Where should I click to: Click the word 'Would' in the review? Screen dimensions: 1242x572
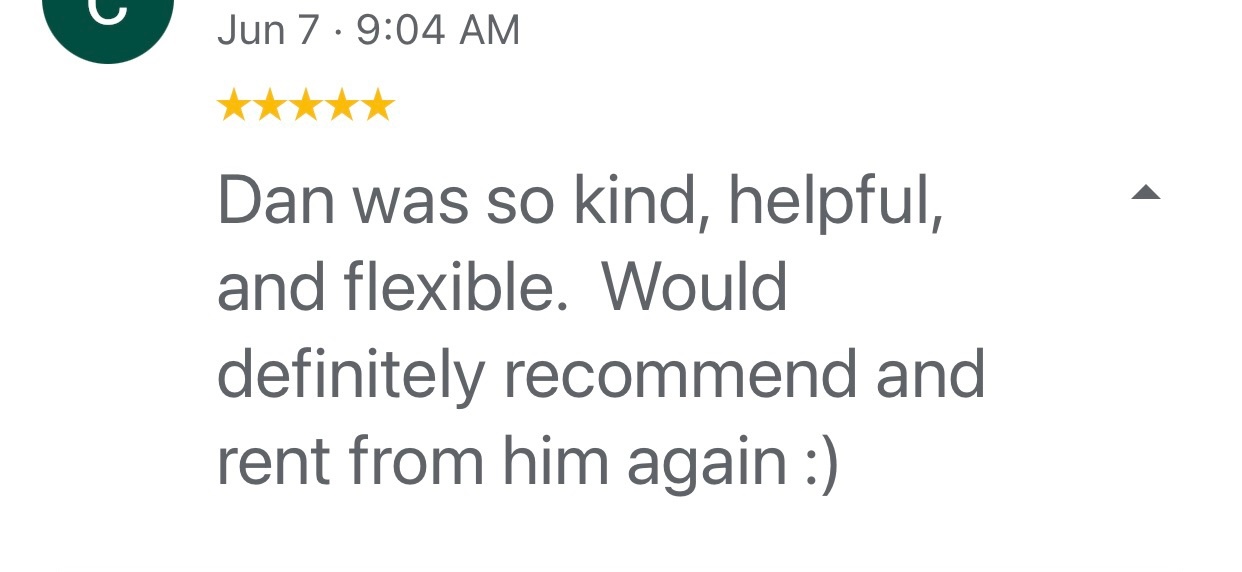pyautogui.click(x=695, y=288)
